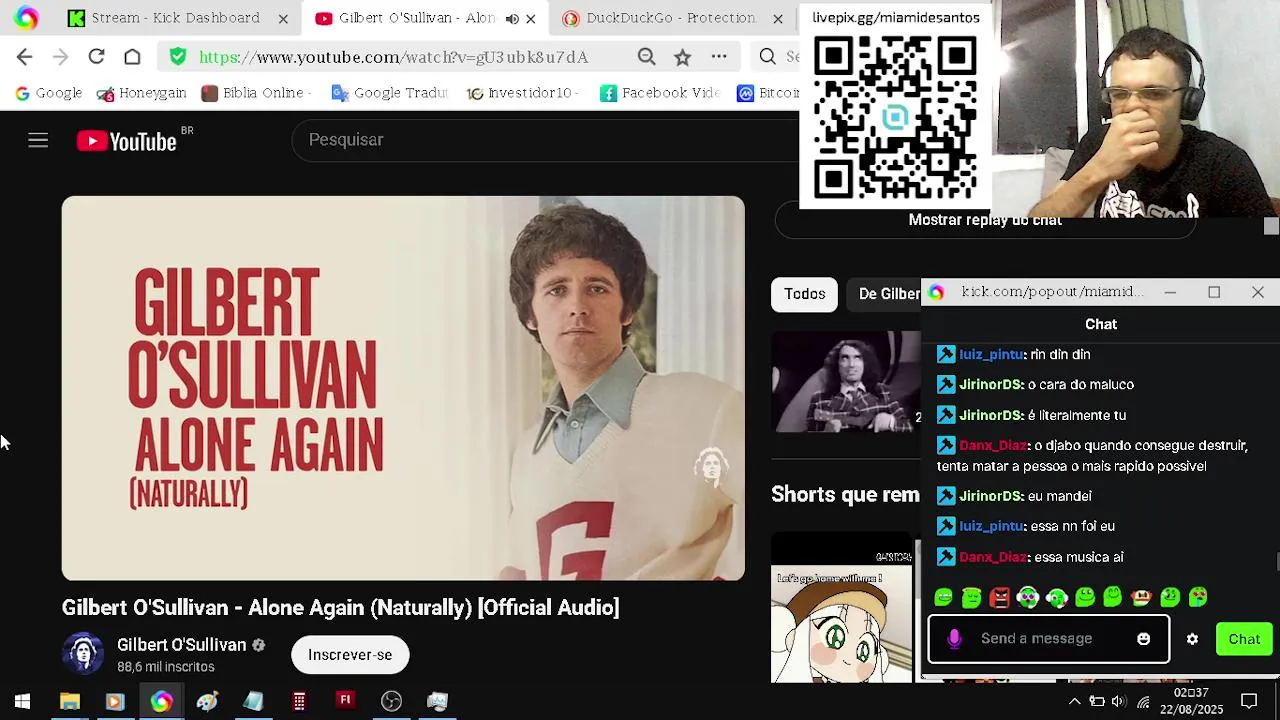This screenshot has height=720, width=1280.
Task: Open the Windows notification center icon
Action: (1249, 702)
